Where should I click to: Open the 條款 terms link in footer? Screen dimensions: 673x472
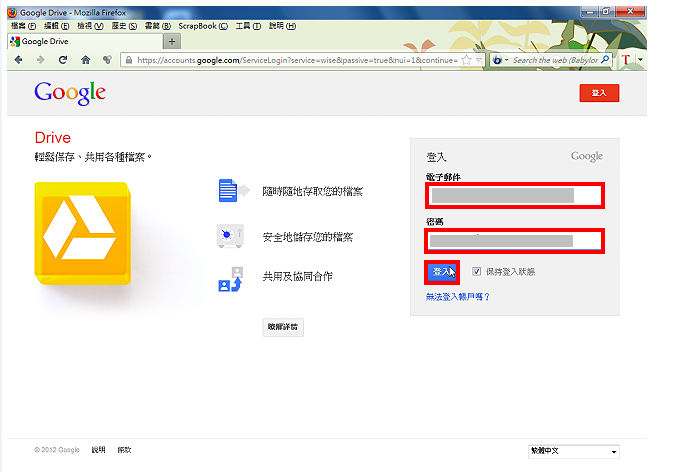(124, 450)
